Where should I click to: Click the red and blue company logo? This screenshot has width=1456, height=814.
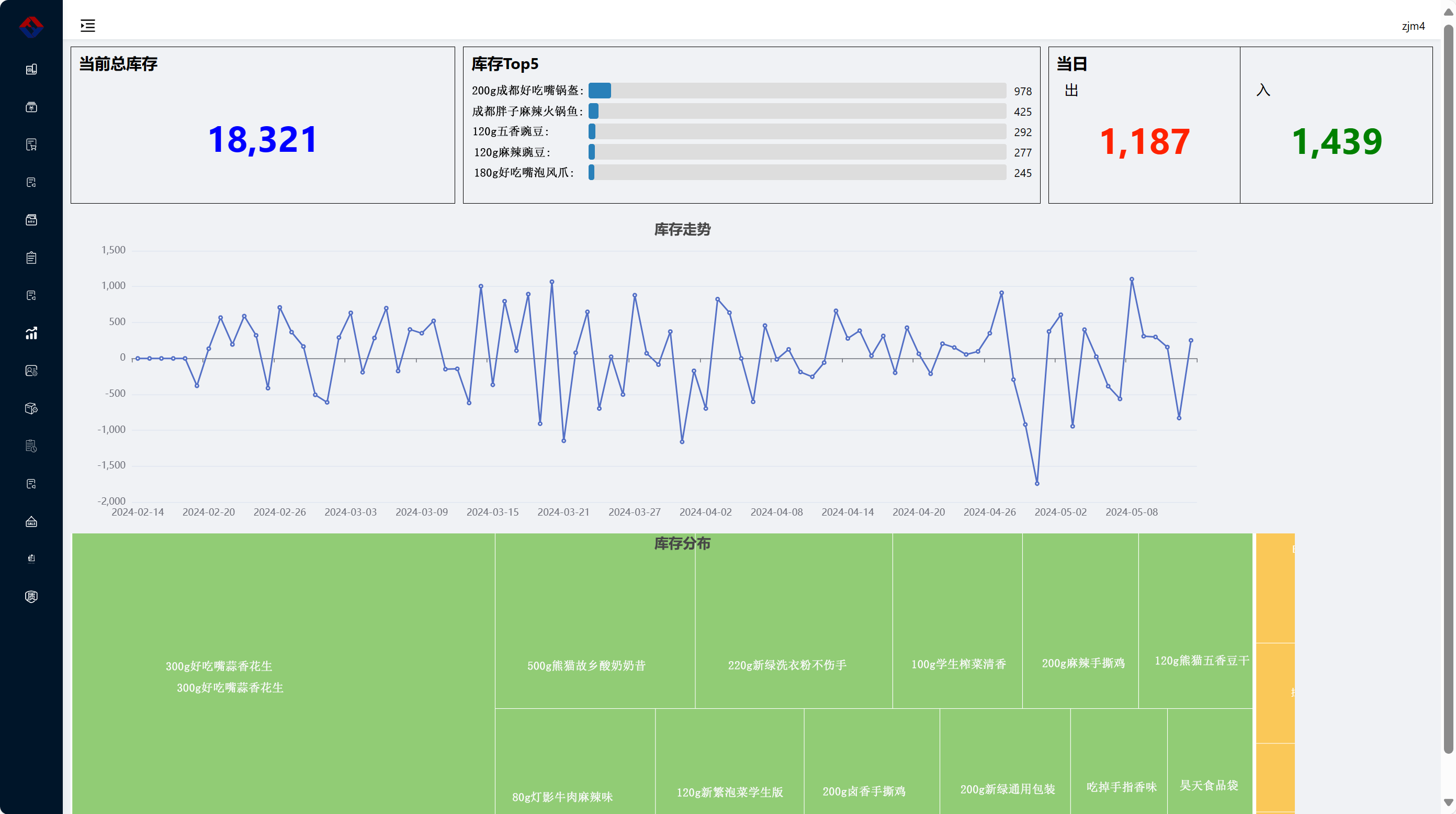pos(31,27)
